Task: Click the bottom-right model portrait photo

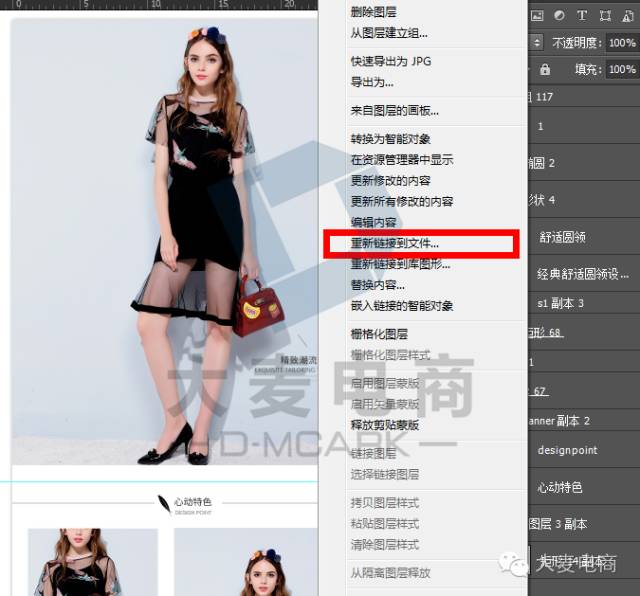Action: click(246, 562)
